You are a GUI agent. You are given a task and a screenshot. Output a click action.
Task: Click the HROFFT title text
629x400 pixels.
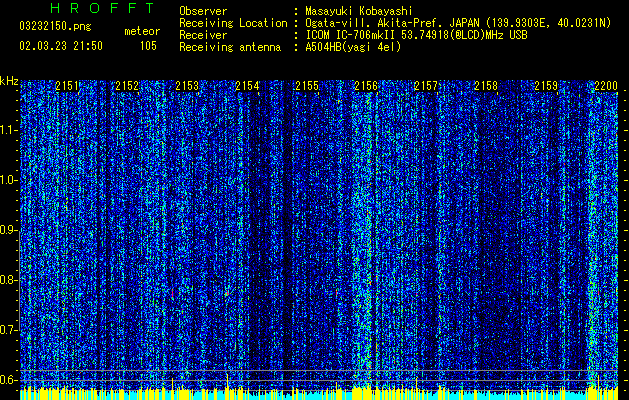pos(103,8)
